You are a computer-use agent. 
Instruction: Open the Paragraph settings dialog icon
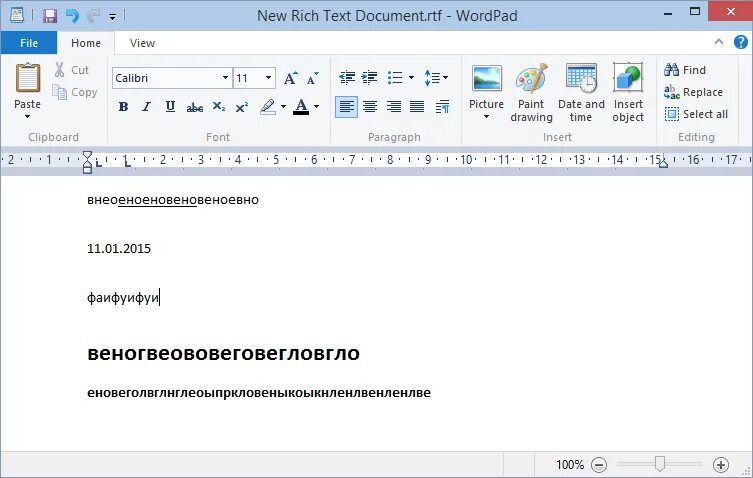coord(442,107)
